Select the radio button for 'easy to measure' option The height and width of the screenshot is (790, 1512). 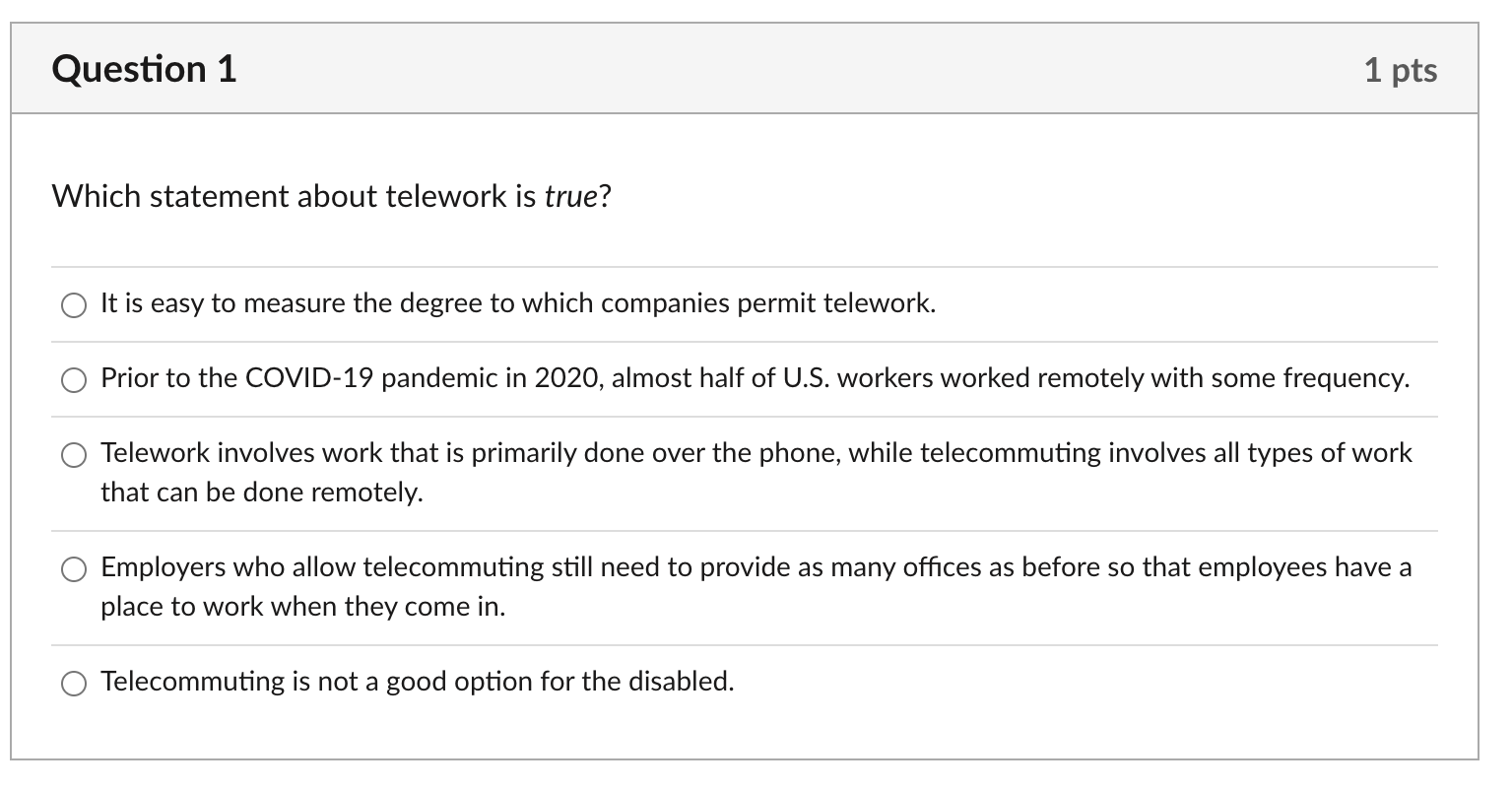click(74, 305)
